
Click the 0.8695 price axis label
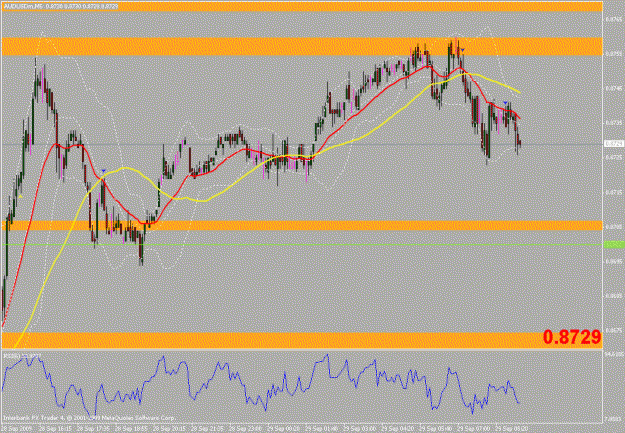click(x=614, y=261)
